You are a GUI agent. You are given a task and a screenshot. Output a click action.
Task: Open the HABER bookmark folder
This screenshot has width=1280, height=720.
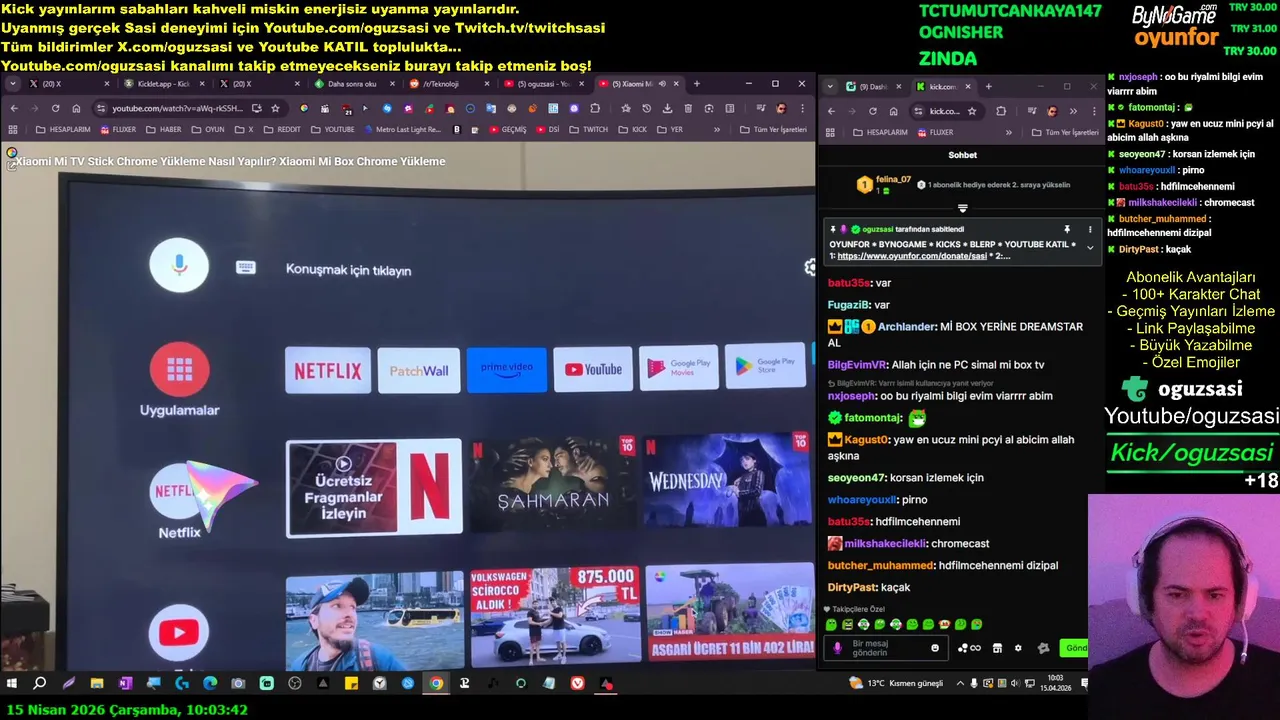(x=164, y=129)
